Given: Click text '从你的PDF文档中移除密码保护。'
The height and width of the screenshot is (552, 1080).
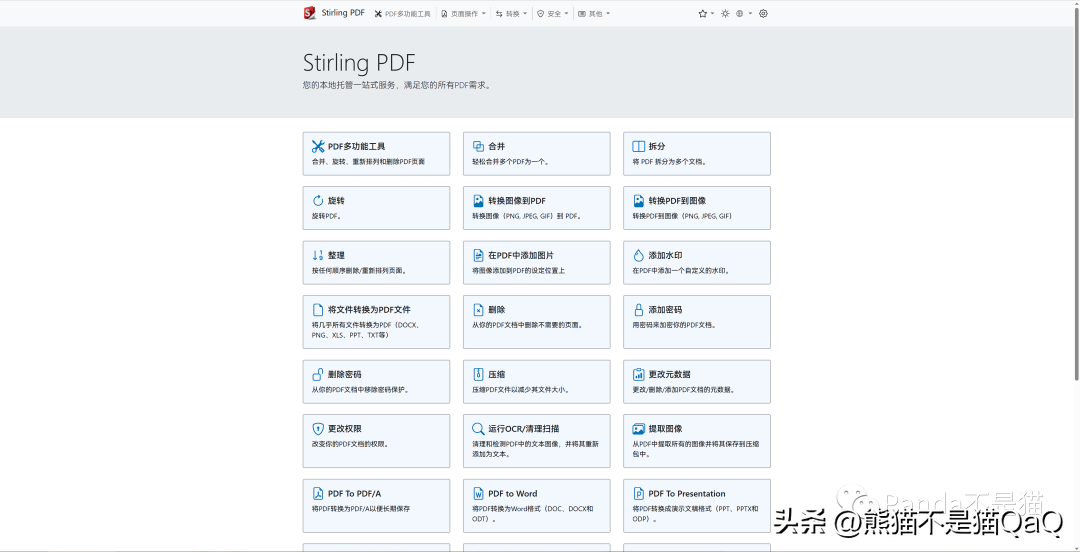Looking at the screenshot, I should tap(360, 390).
